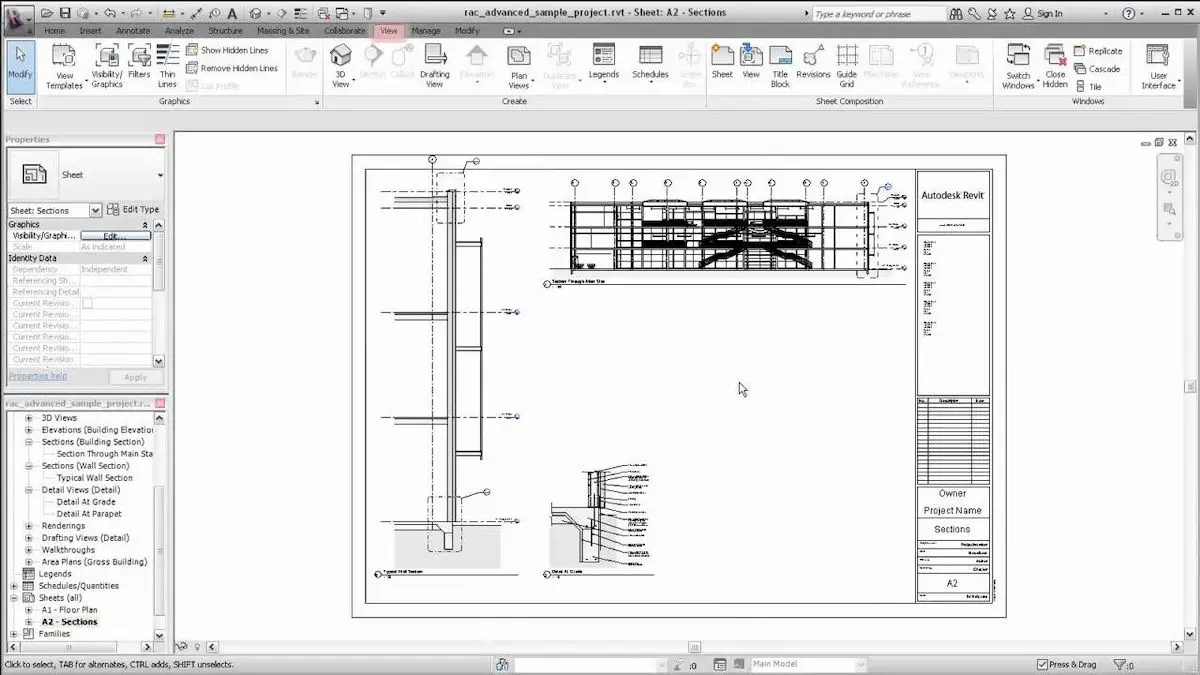Create a new 3D View
The width and height of the screenshot is (1200, 675).
[x=341, y=63]
